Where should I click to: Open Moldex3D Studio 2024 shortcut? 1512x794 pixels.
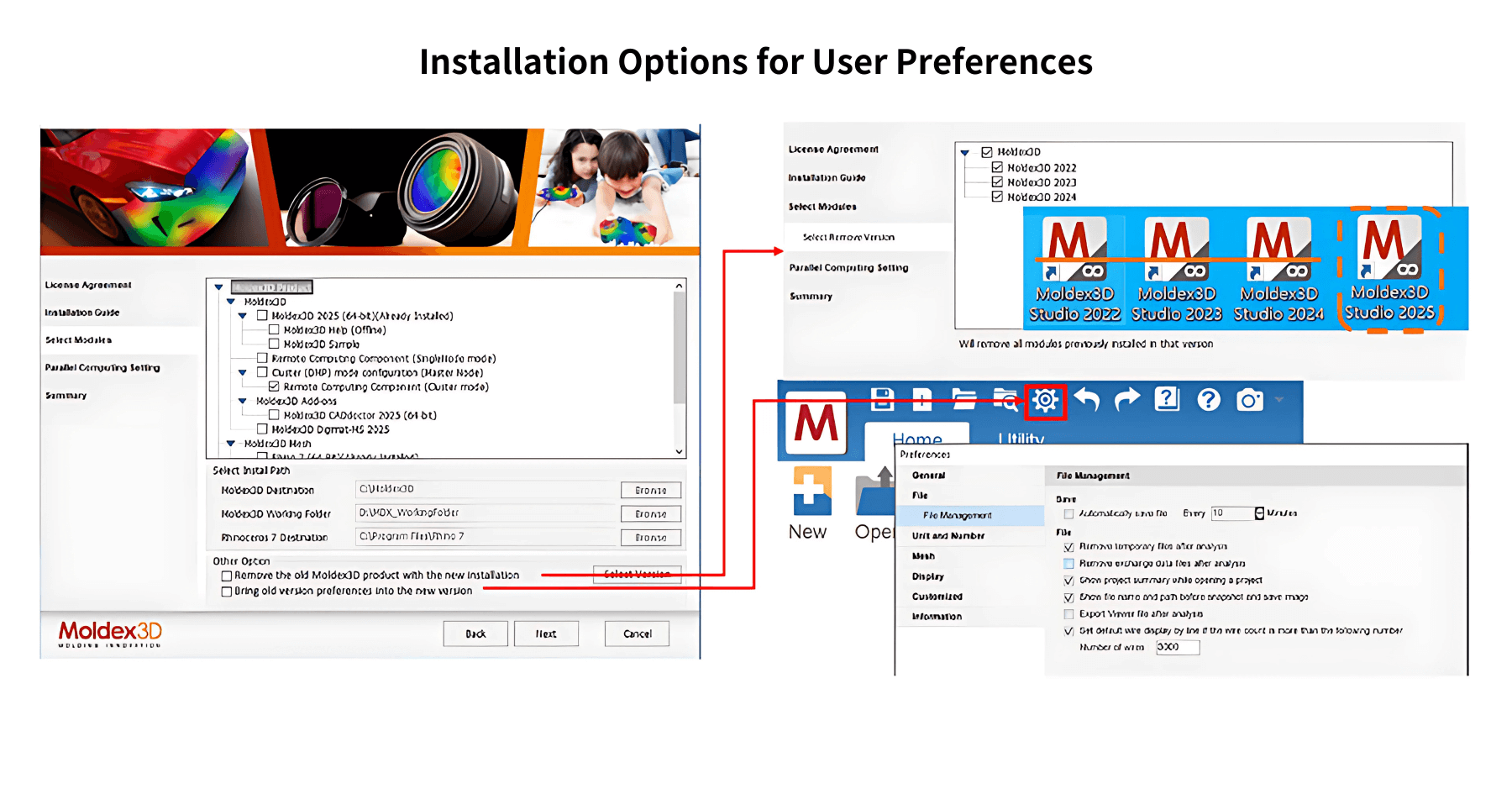pyautogui.click(x=1278, y=269)
